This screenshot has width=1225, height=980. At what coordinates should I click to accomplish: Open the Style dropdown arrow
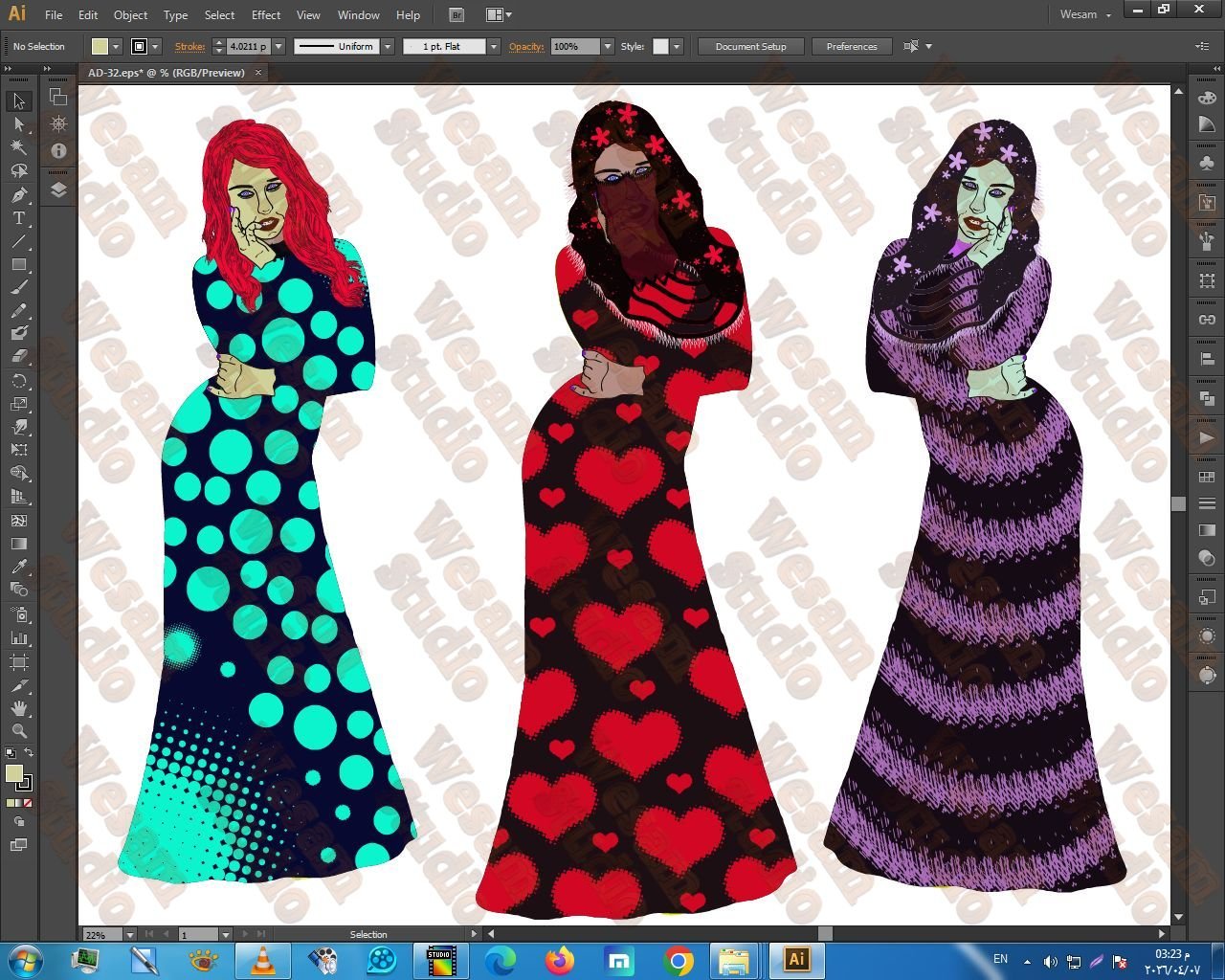tap(677, 46)
